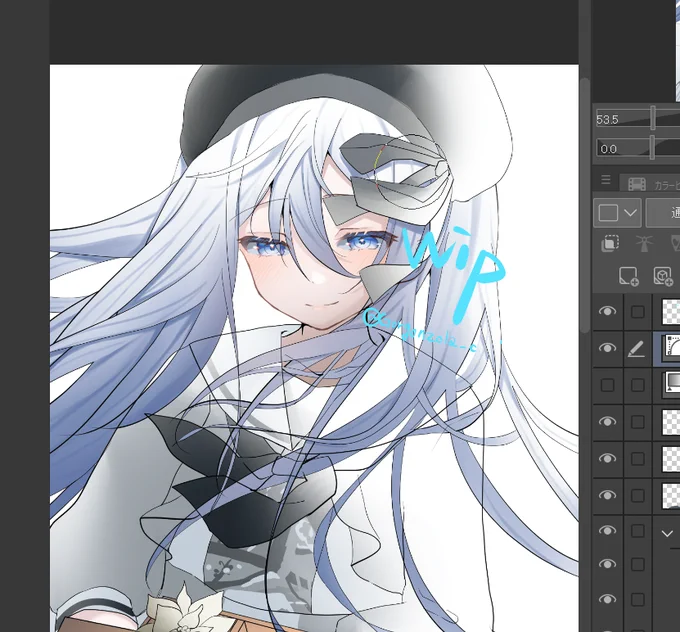
Task: Toggle clip to layer below icon
Action: [x=610, y=243]
